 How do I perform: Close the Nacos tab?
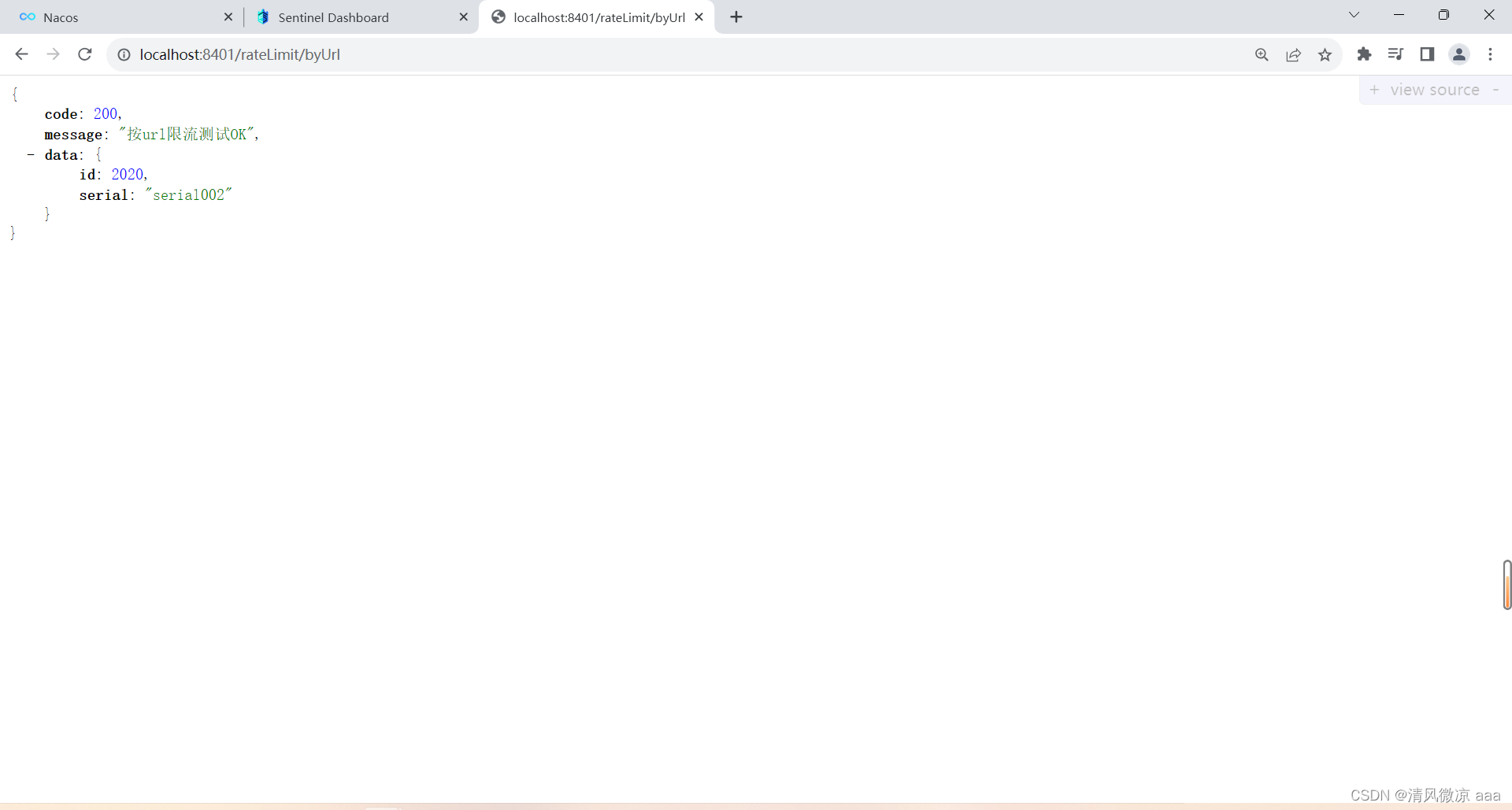pos(228,17)
